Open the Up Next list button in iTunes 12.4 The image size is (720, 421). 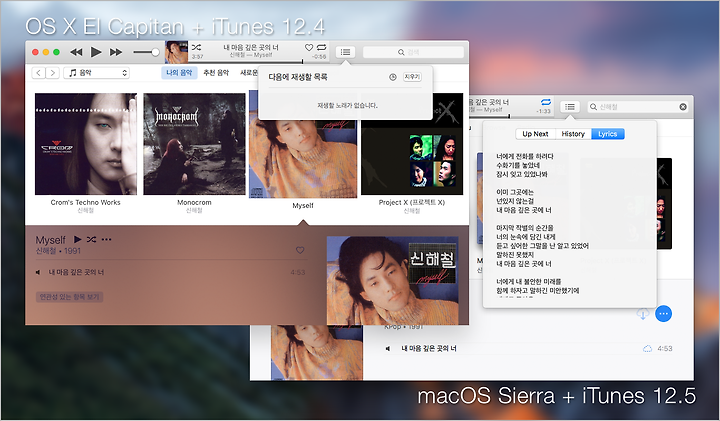click(x=345, y=52)
